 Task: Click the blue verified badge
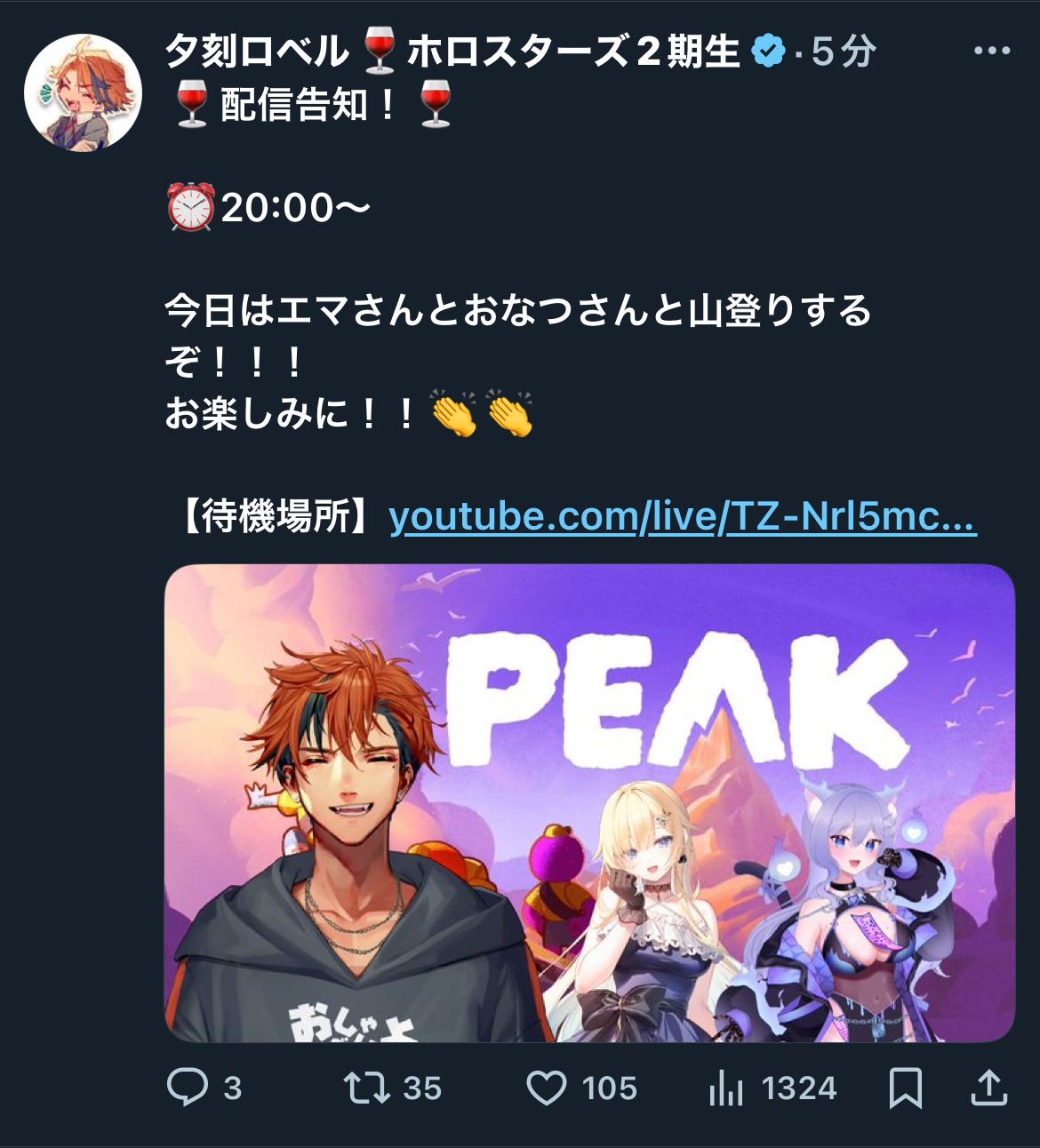coord(768,51)
